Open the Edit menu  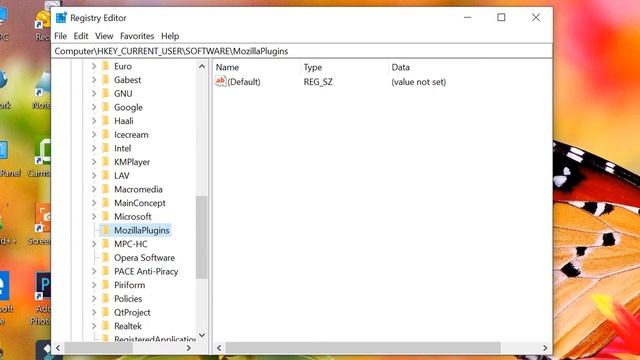(x=81, y=36)
